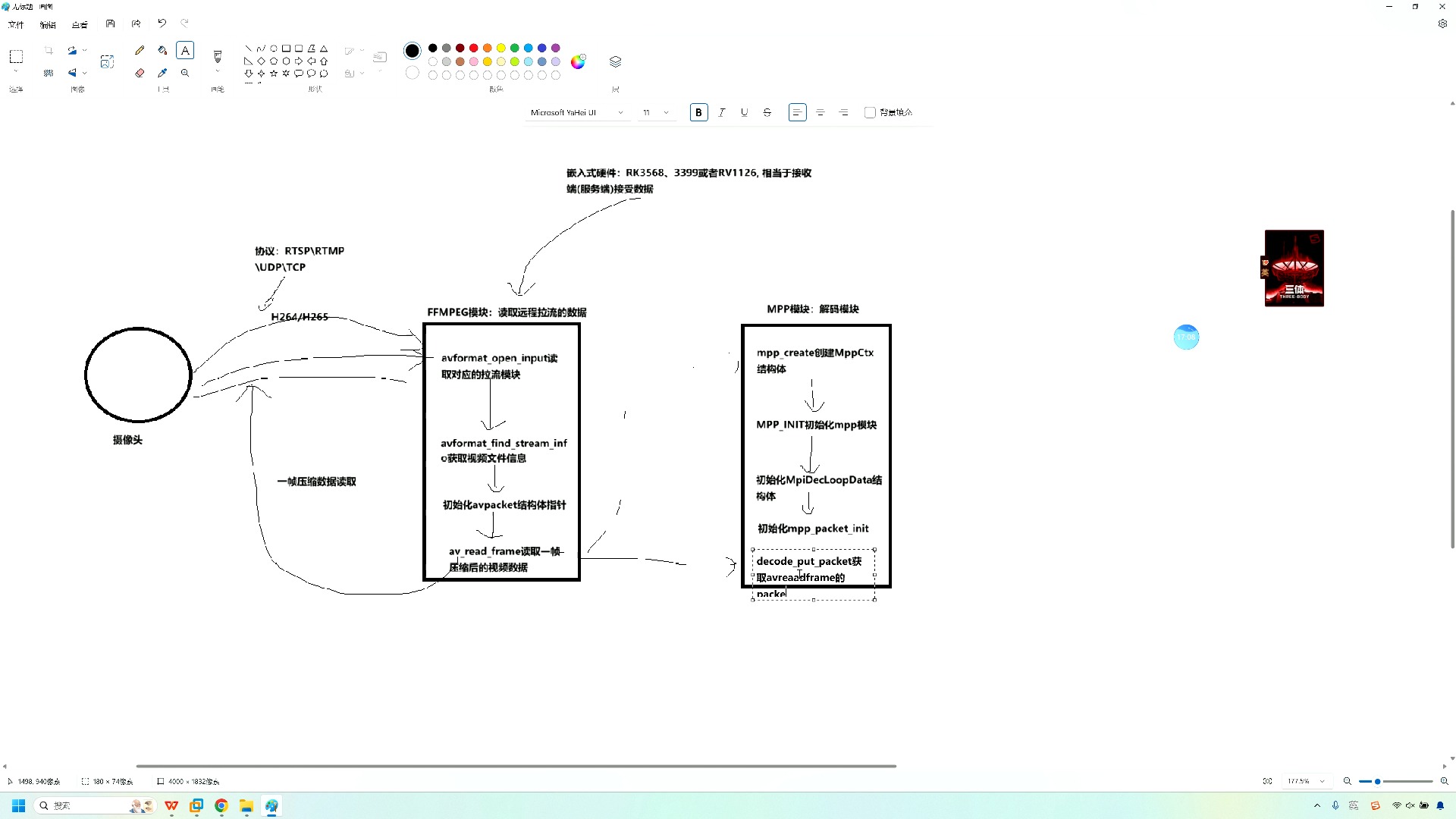This screenshot has width=1456, height=819.
Task: Click the Flip image icon
Action: 72,73
